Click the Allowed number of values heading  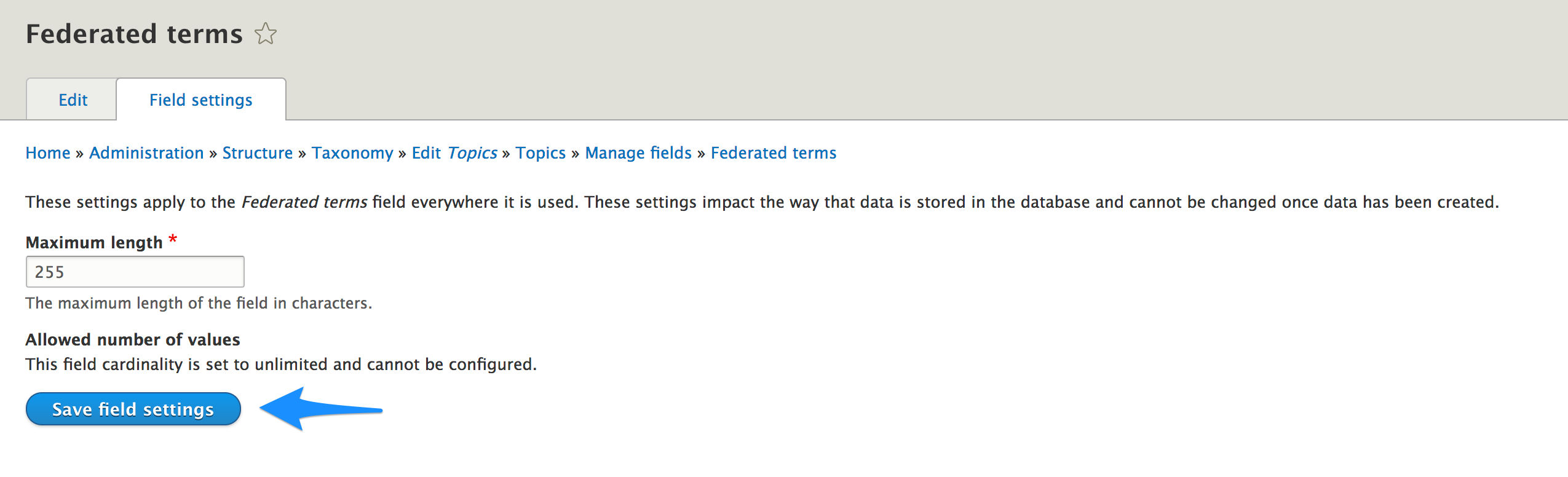(x=133, y=339)
